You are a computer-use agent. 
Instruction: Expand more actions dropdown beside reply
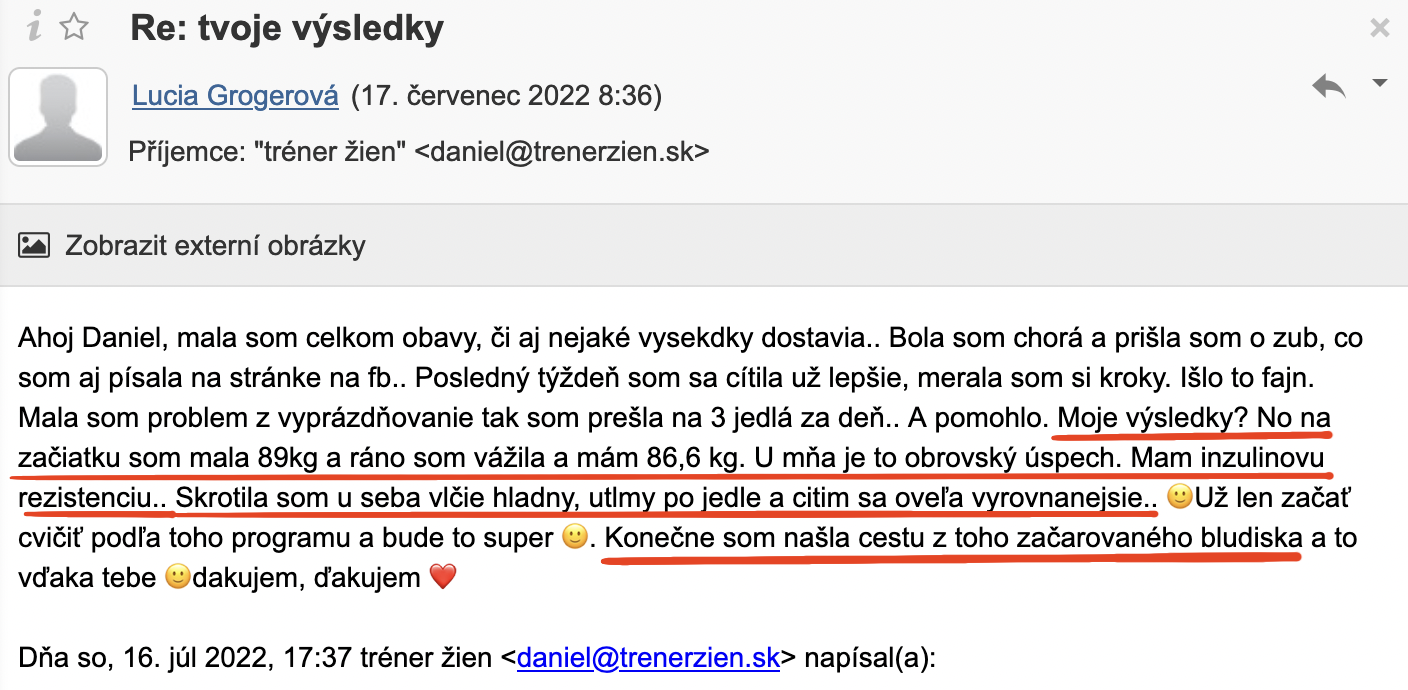pos(1380,83)
